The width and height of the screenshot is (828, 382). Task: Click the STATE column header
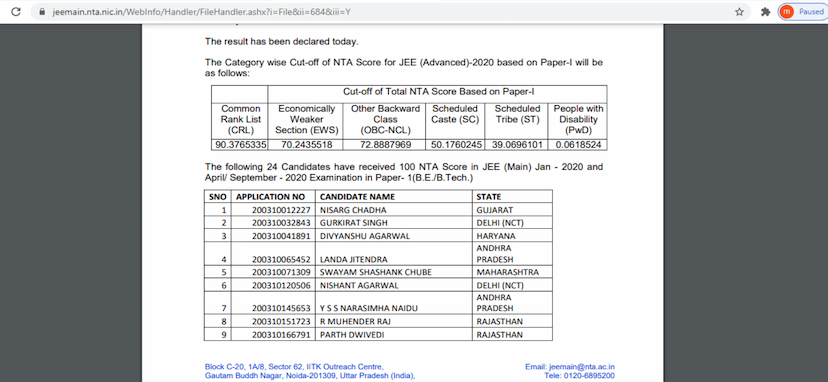pos(488,197)
